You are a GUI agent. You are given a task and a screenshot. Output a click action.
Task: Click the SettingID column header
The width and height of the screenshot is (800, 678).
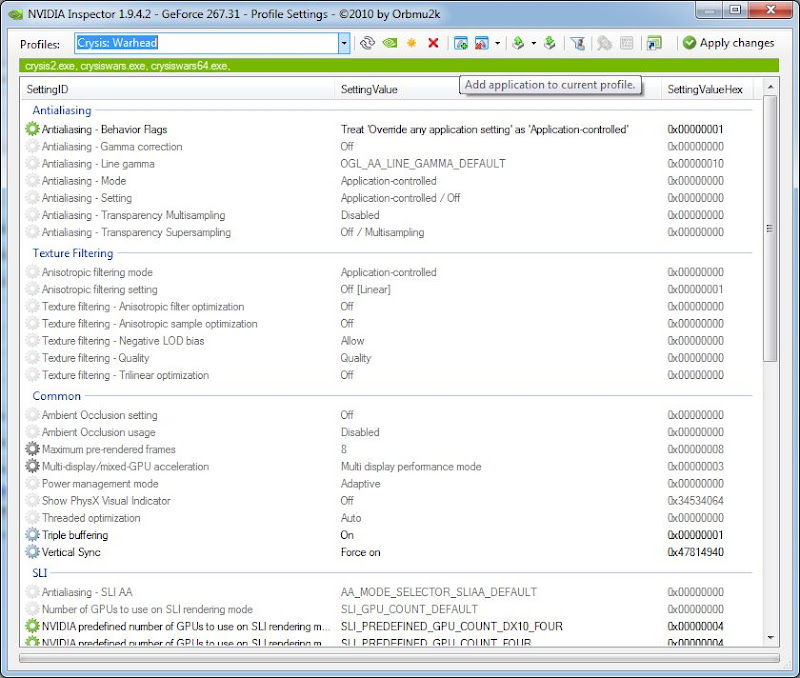coord(177,89)
